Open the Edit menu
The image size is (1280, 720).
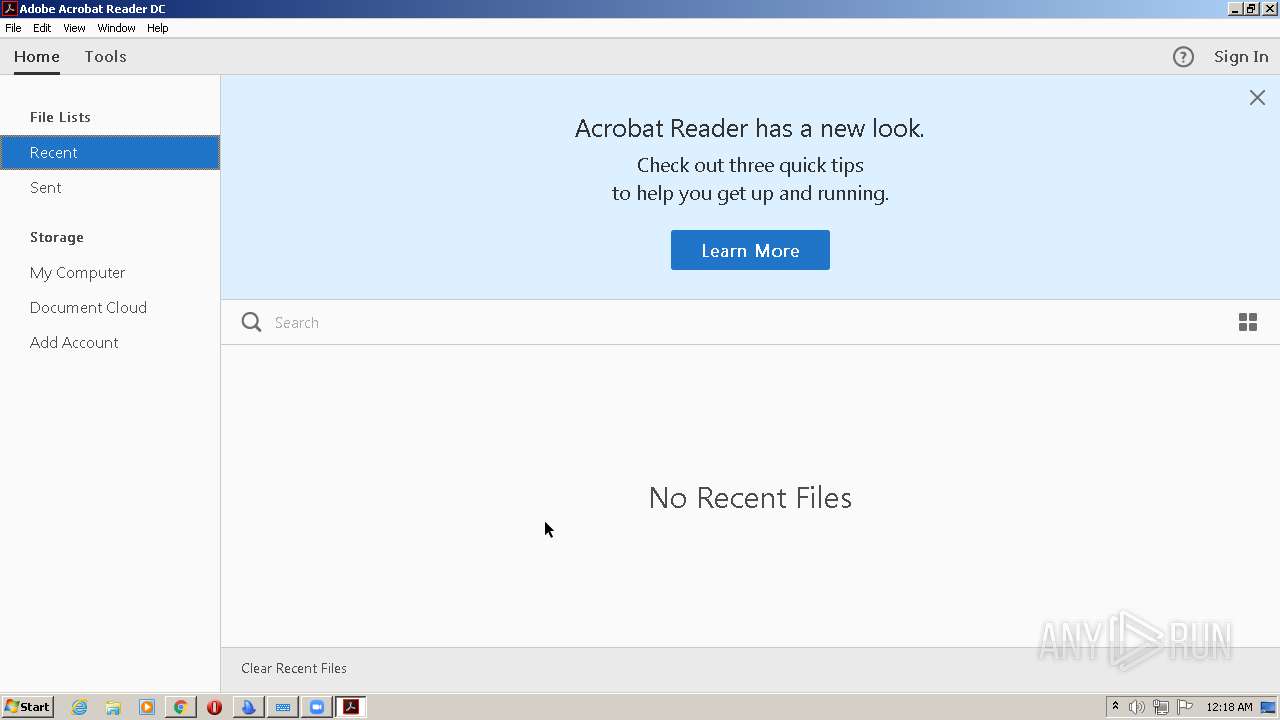pyautogui.click(x=42, y=28)
